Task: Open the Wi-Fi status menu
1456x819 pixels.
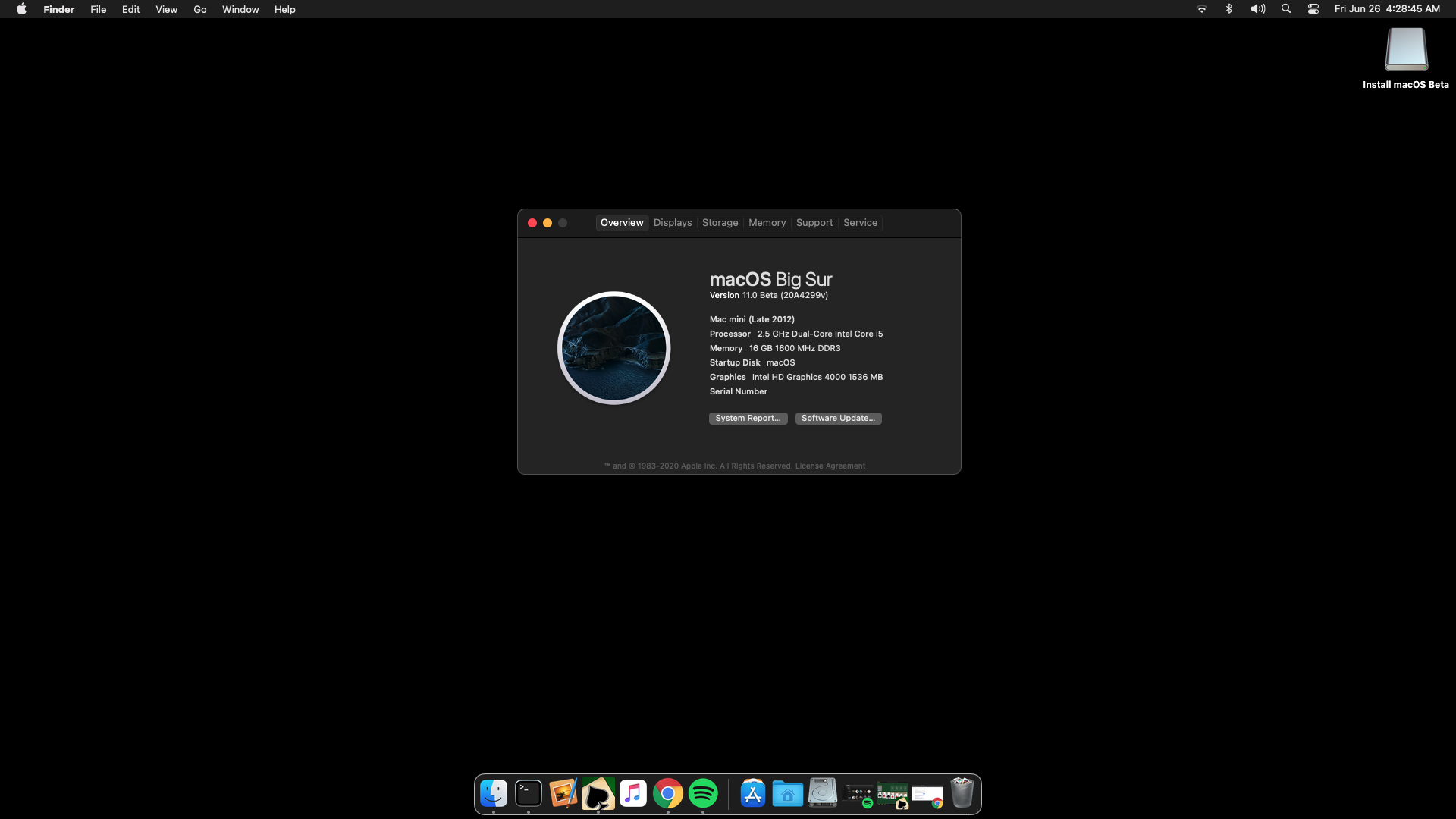Action: (1202, 9)
